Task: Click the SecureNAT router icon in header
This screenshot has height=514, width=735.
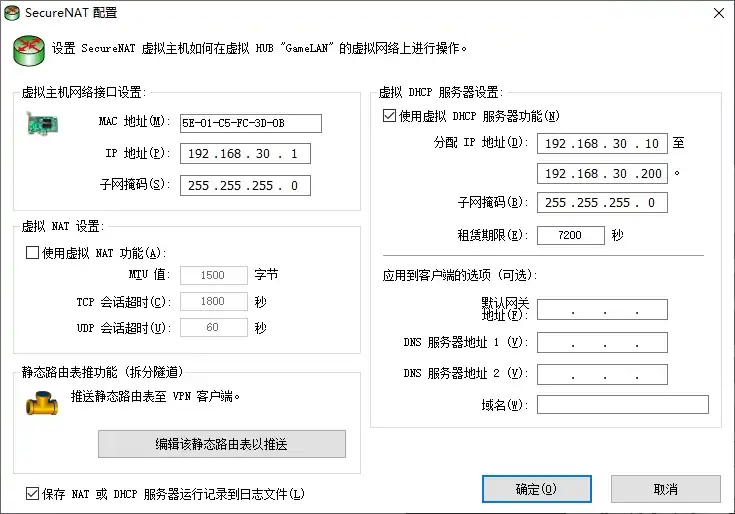Action: pyautogui.click(x=29, y=50)
